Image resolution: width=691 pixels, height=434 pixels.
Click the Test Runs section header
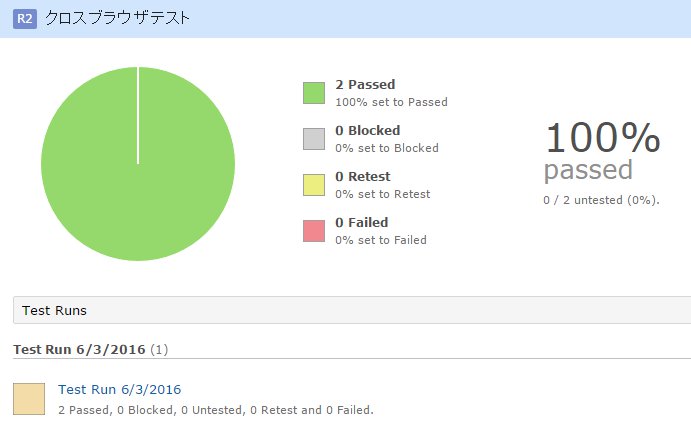54,310
